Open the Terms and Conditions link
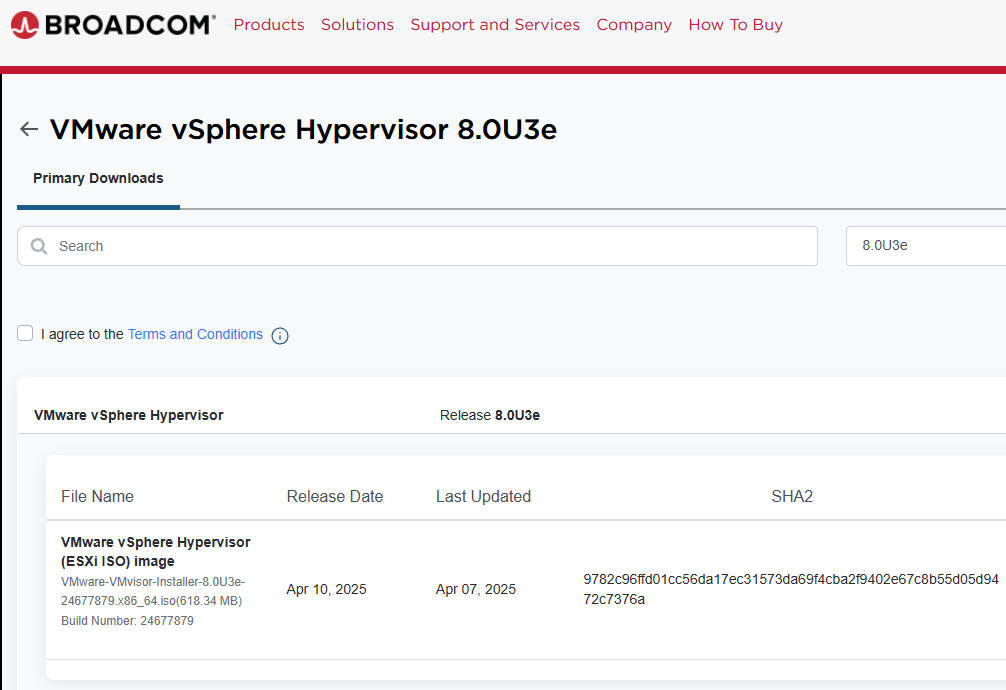This screenshot has width=1006, height=690. coord(195,333)
